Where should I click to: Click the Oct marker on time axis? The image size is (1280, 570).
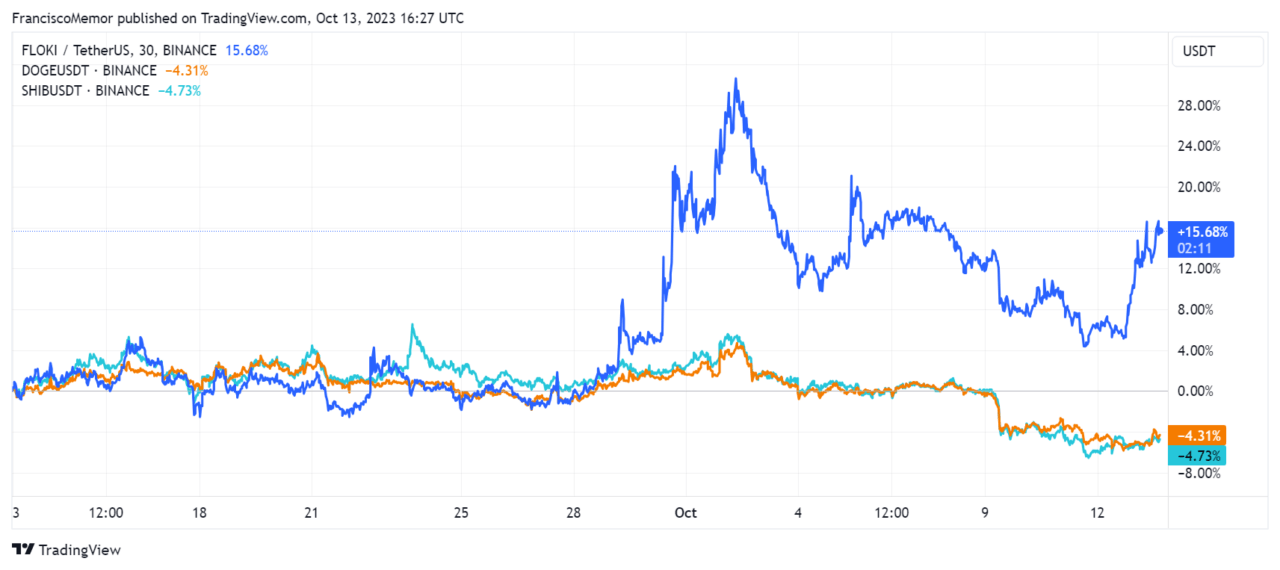685,513
